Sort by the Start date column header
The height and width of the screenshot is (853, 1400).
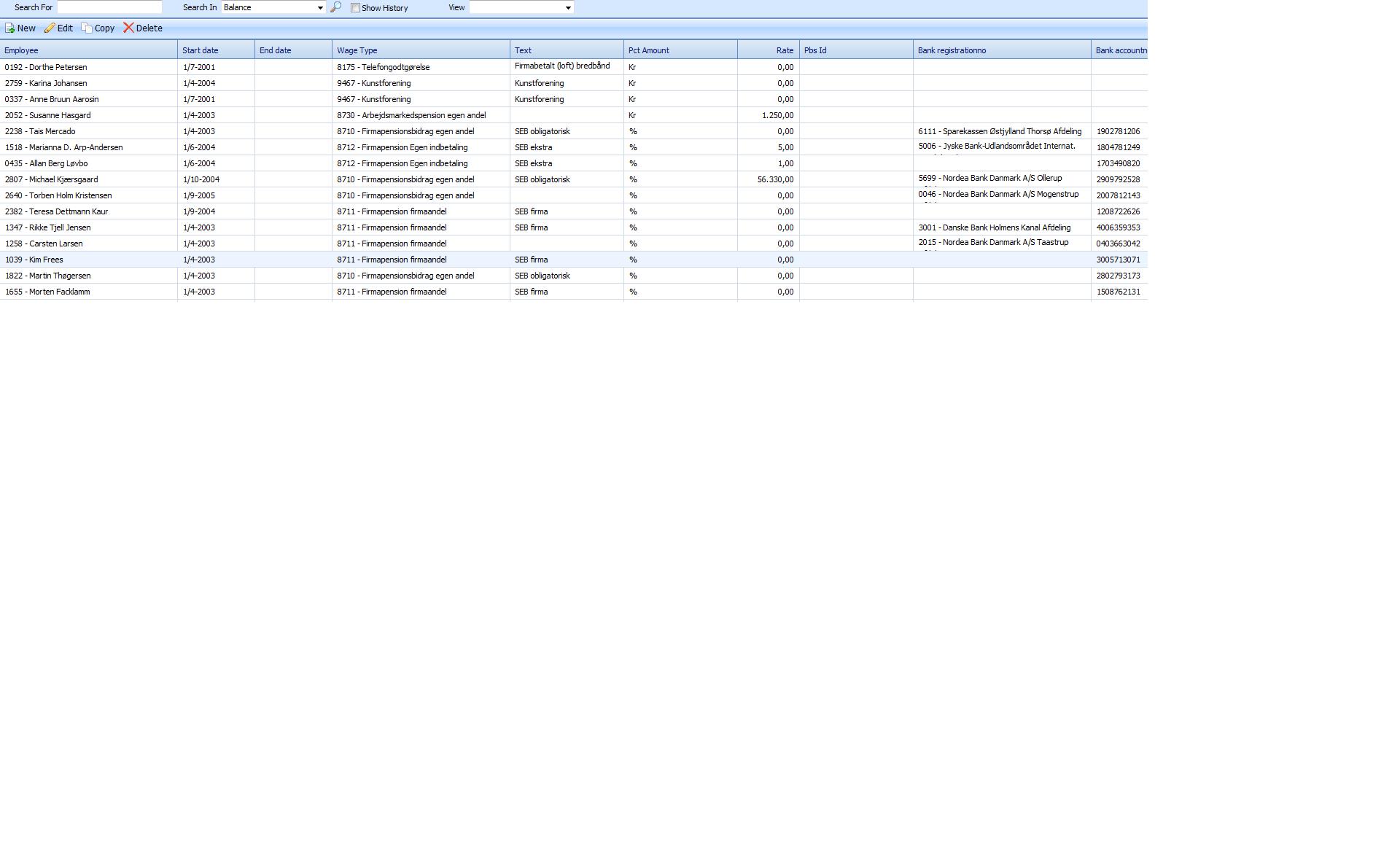pos(201,50)
